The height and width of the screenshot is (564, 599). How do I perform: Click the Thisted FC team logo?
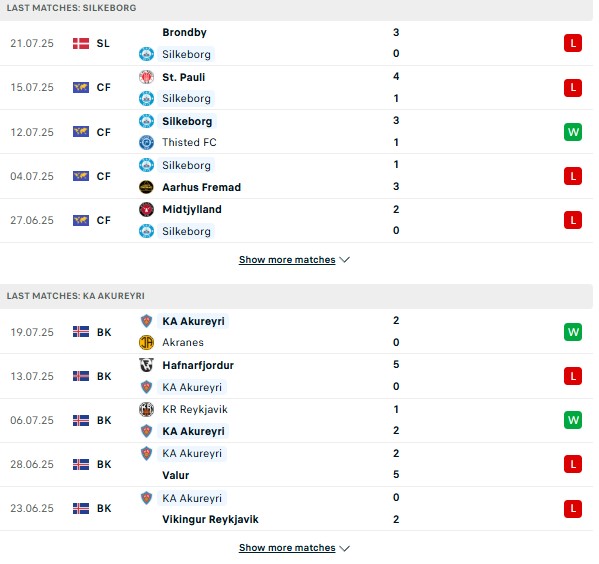click(x=146, y=143)
